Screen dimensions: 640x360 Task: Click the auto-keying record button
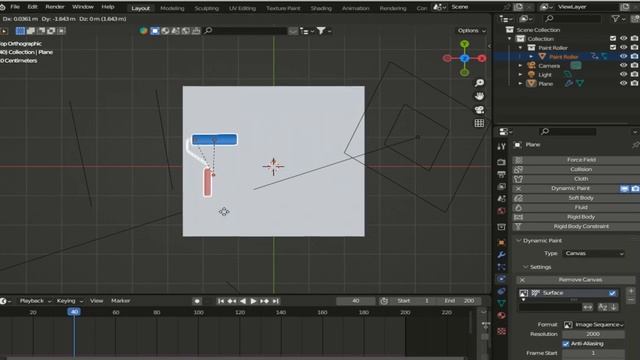click(197, 301)
